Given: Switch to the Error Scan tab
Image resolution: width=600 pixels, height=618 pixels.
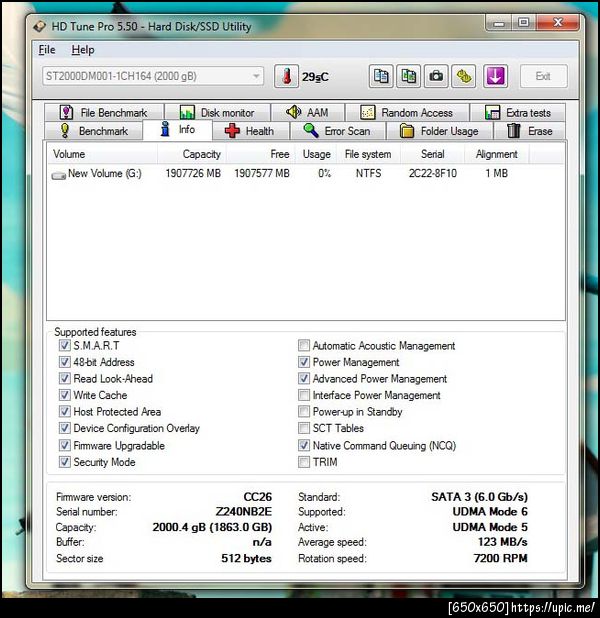Looking at the screenshot, I should (x=337, y=131).
